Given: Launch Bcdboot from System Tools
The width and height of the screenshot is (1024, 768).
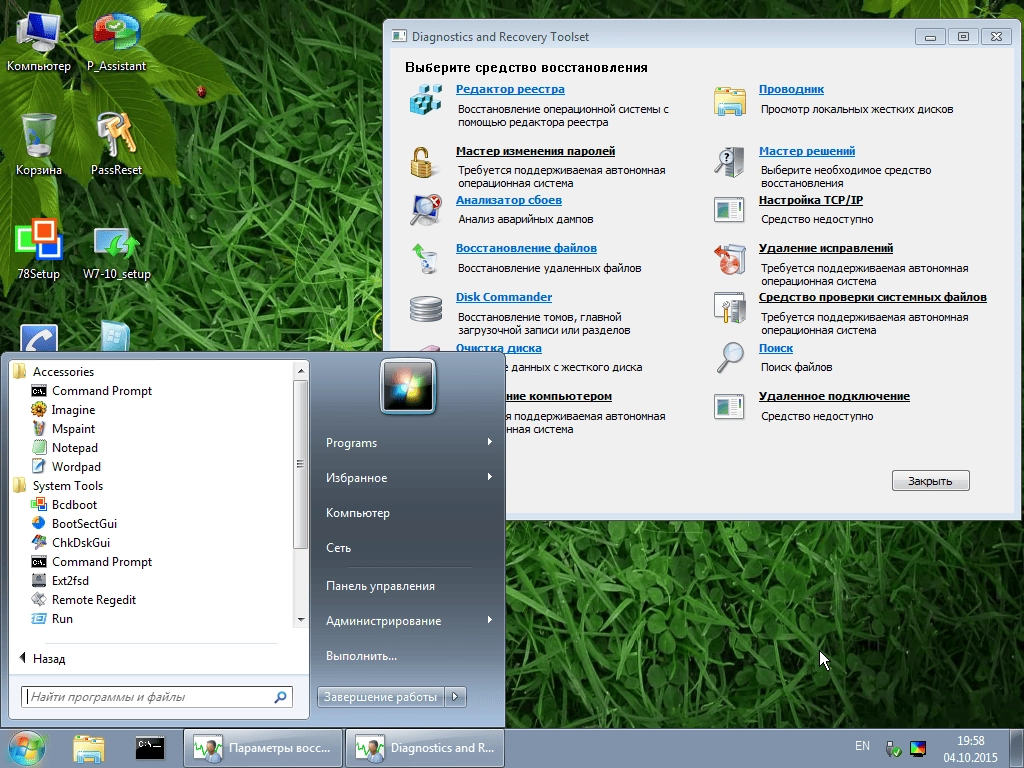Looking at the screenshot, I should point(64,505).
